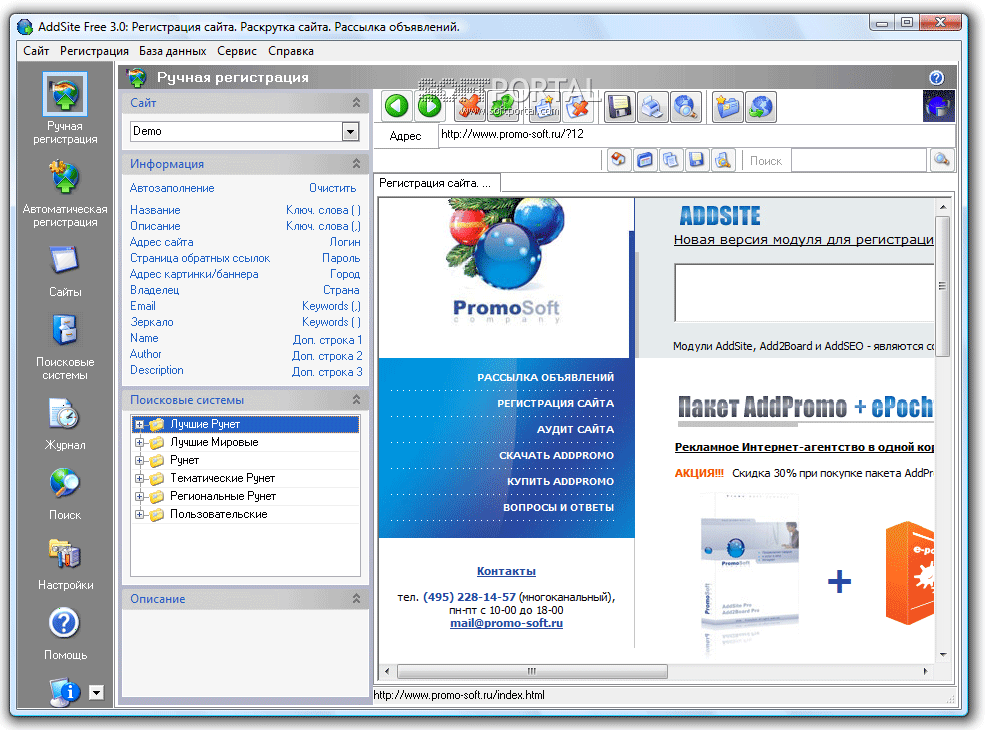The width and height of the screenshot is (985, 730).
Task: Expand the Пользовательские tree node
Action: tap(139, 515)
